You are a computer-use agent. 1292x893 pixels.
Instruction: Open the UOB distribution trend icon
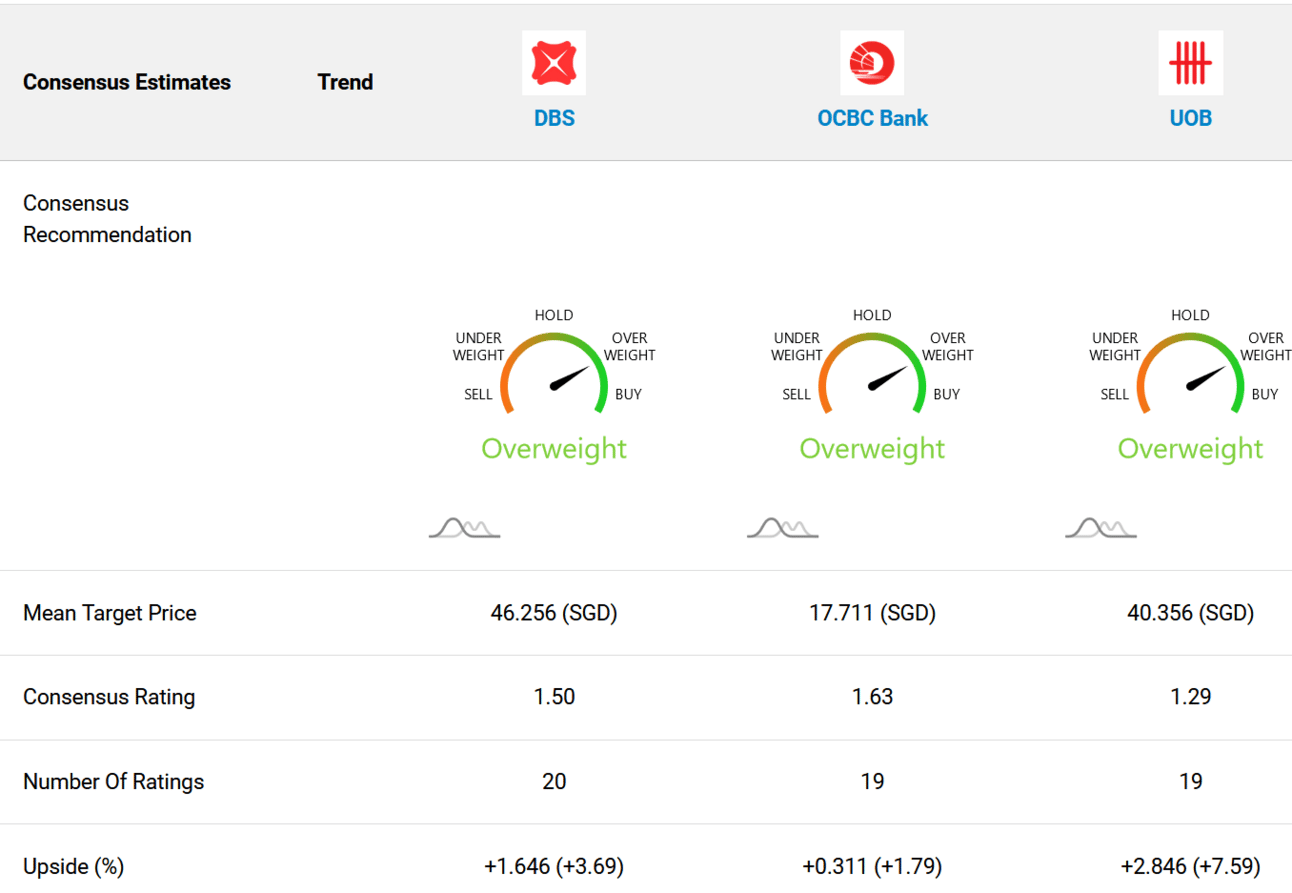coord(1100,527)
